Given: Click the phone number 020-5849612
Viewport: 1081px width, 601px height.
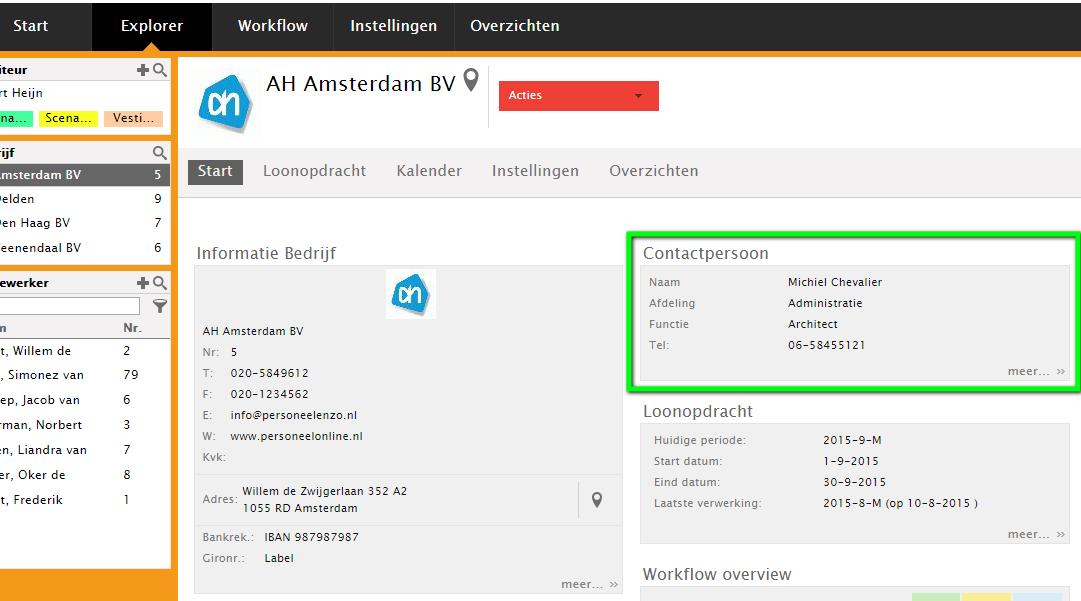Looking at the screenshot, I should coord(270,374).
